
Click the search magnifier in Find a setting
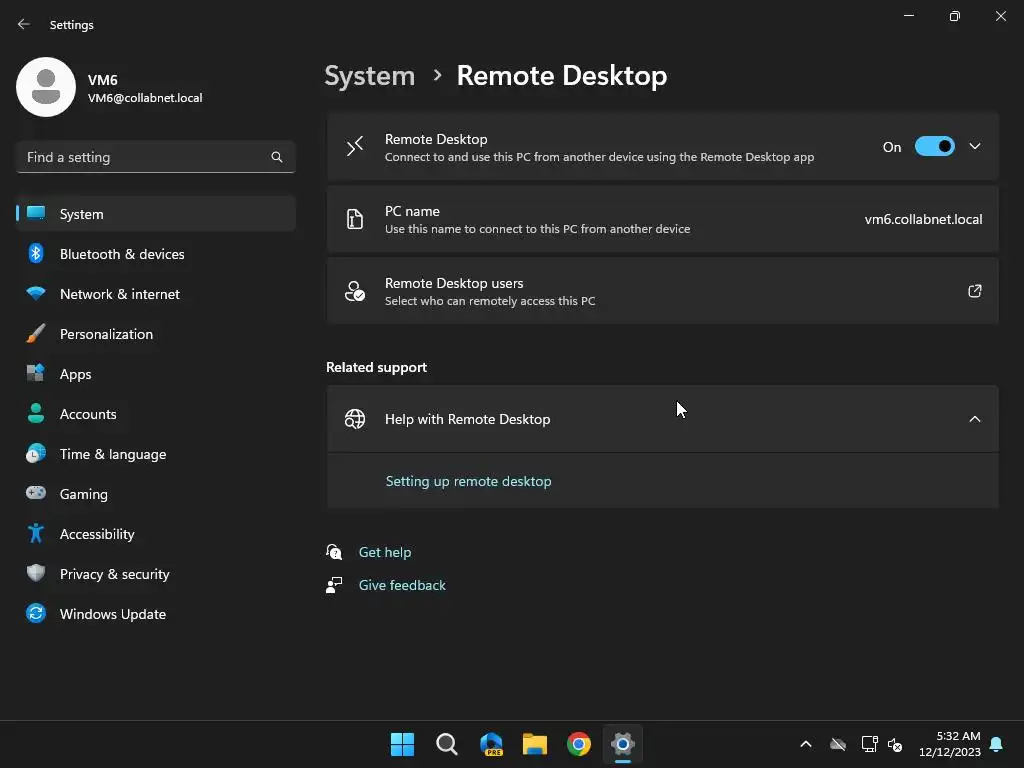(x=277, y=157)
